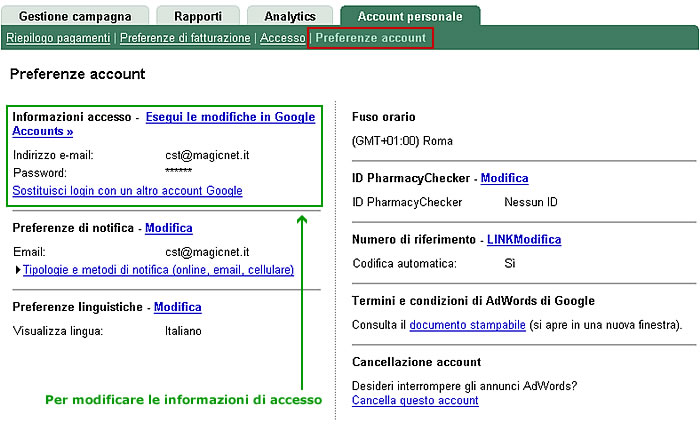Click the (GMT+01:00) Roma time zone text
The width and height of the screenshot is (700, 430).
pos(402,141)
